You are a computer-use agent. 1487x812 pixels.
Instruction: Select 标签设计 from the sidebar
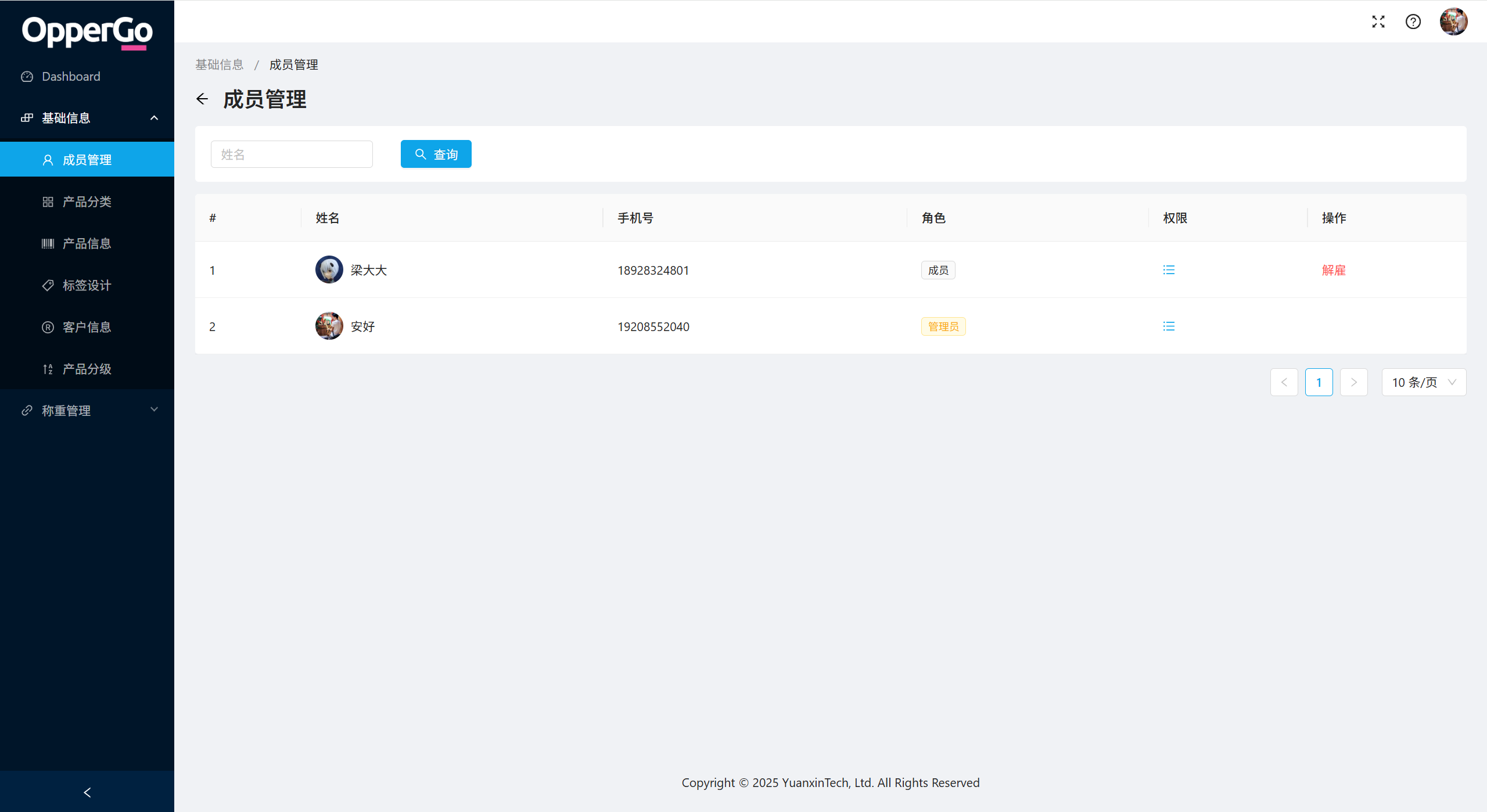87,285
